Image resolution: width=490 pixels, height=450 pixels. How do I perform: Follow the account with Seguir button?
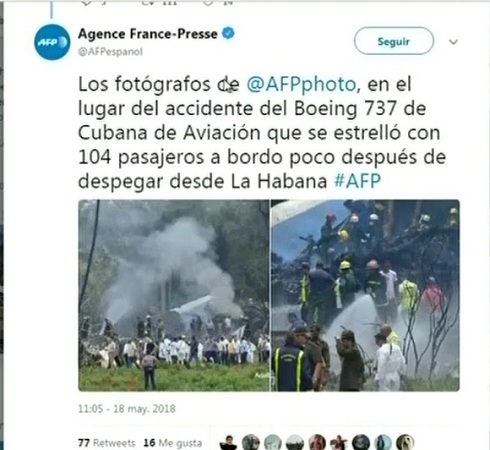pyautogui.click(x=394, y=41)
